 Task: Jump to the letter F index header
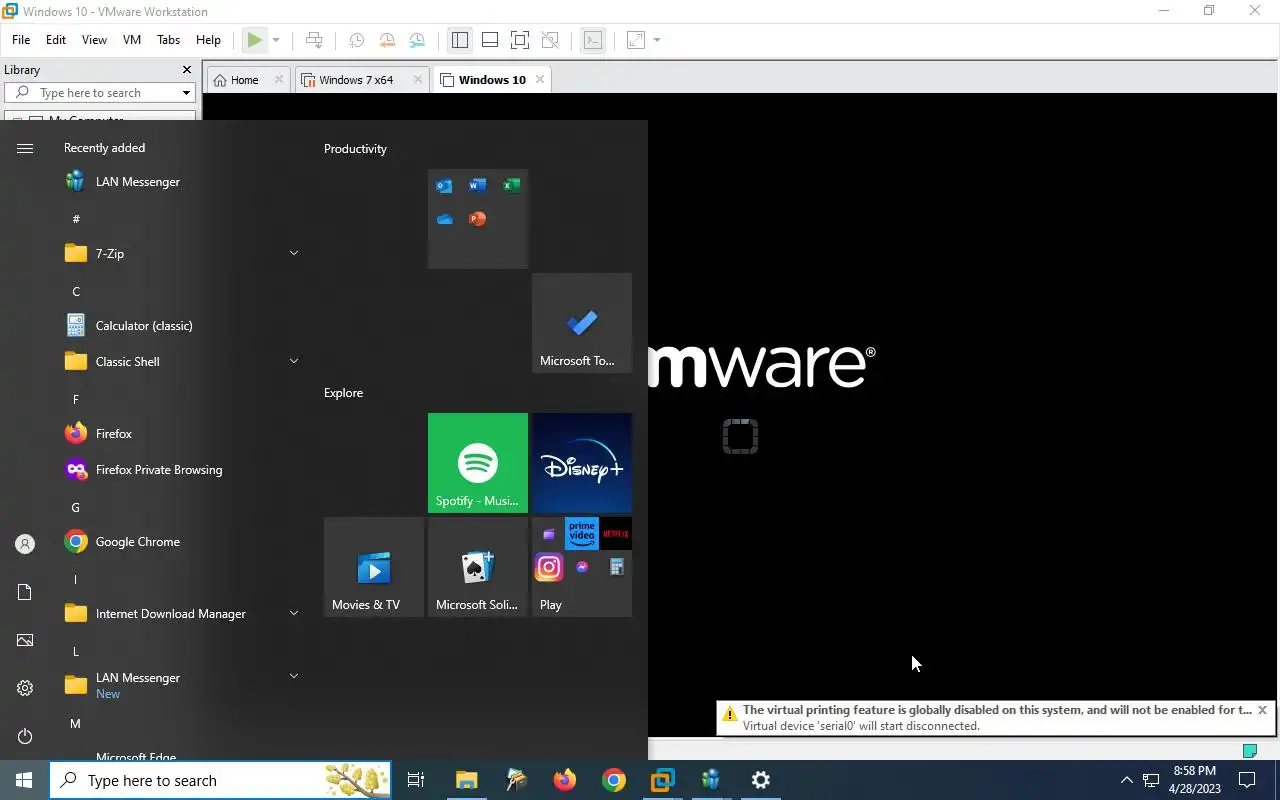click(x=75, y=399)
